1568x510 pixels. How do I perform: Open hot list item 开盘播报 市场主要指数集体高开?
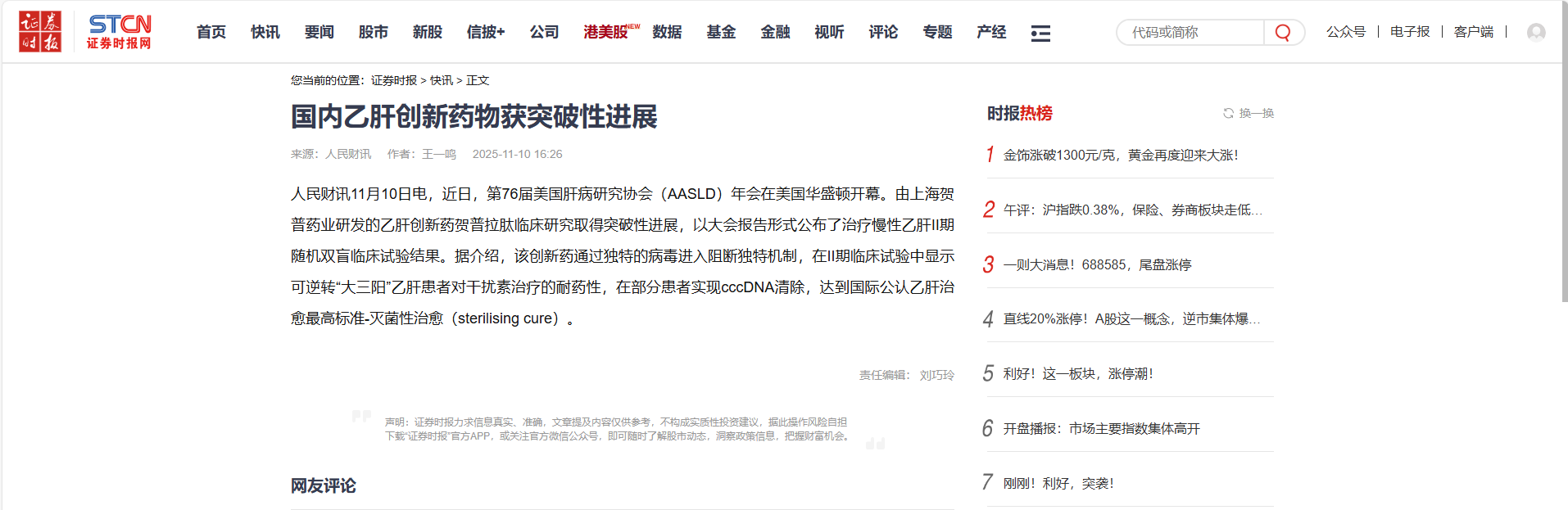pyautogui.click(x=1101, y=428)
